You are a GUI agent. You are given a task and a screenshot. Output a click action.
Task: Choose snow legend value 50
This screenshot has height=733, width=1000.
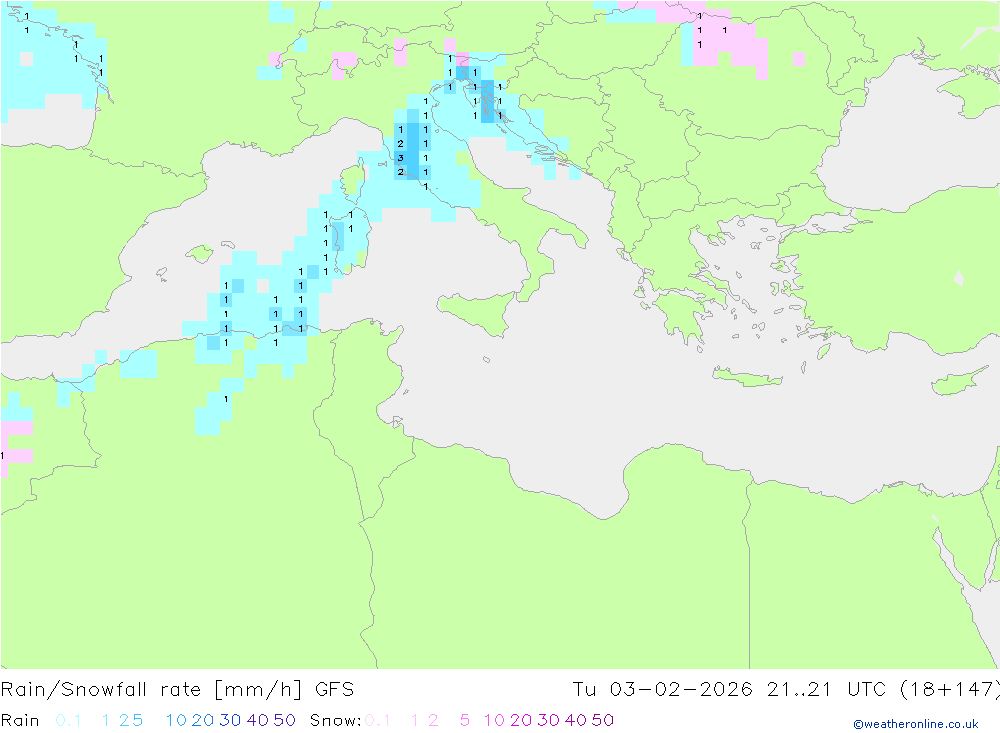pyautogui.click(x=603, y=720)
